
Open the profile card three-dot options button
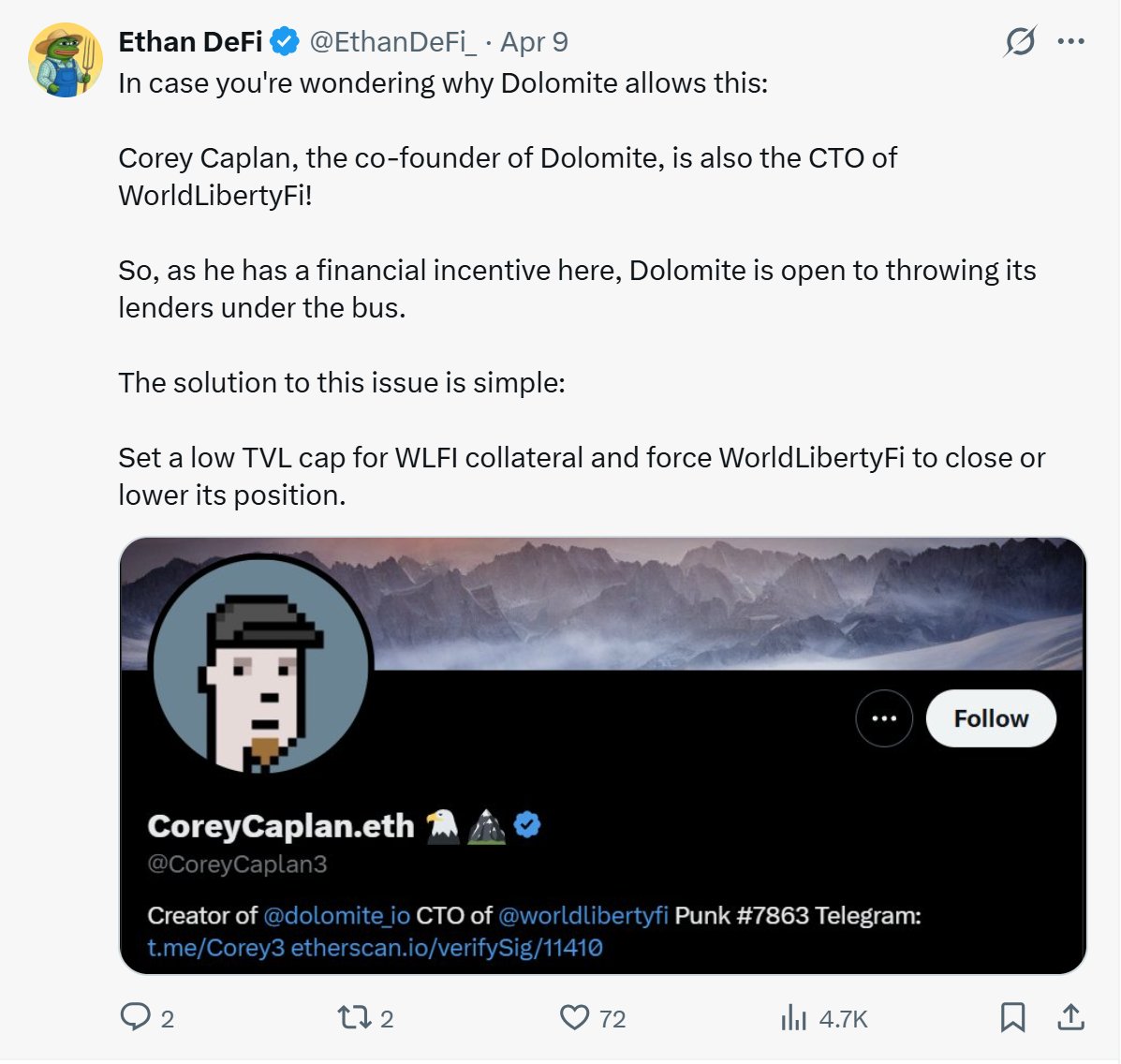pos(884,718)
